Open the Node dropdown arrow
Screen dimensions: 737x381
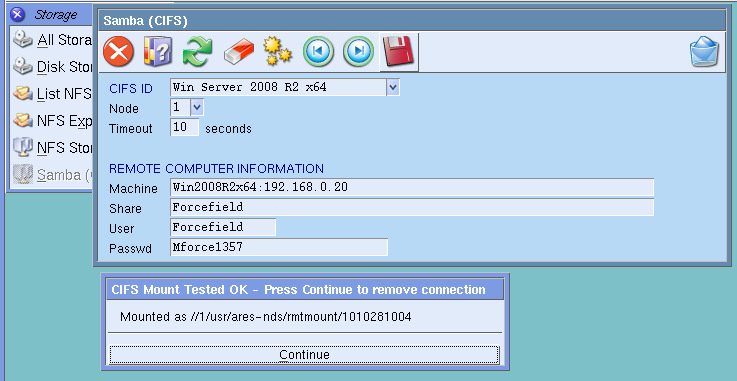197,108
